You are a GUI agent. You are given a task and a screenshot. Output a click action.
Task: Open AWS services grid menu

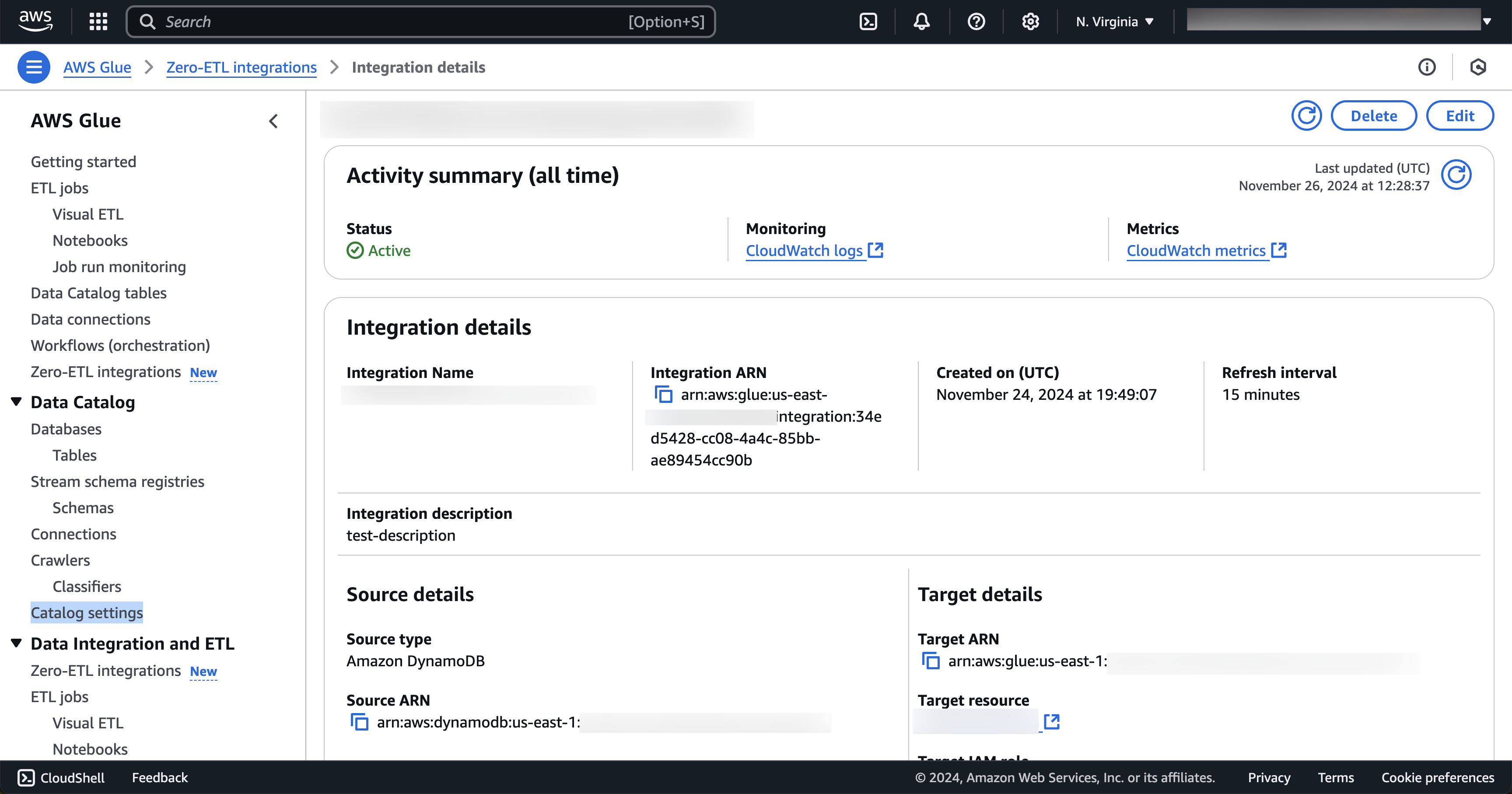98,22
